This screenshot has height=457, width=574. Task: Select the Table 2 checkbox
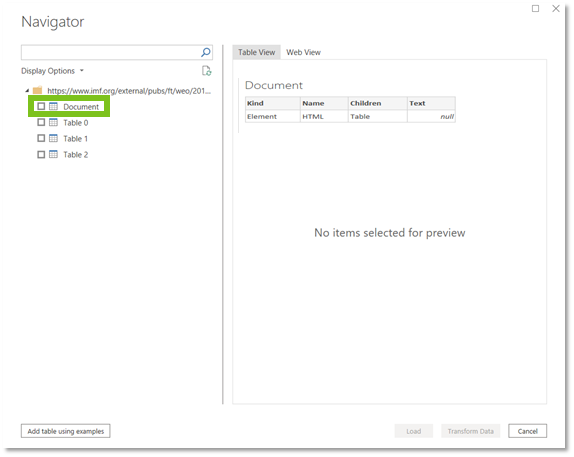click(x=41, y=154)
